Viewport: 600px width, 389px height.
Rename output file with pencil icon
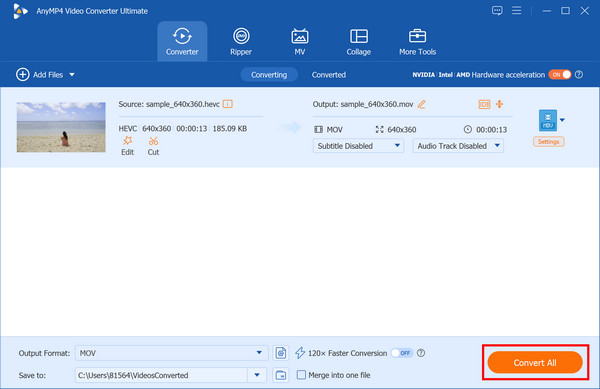click(x=421, y=104)
